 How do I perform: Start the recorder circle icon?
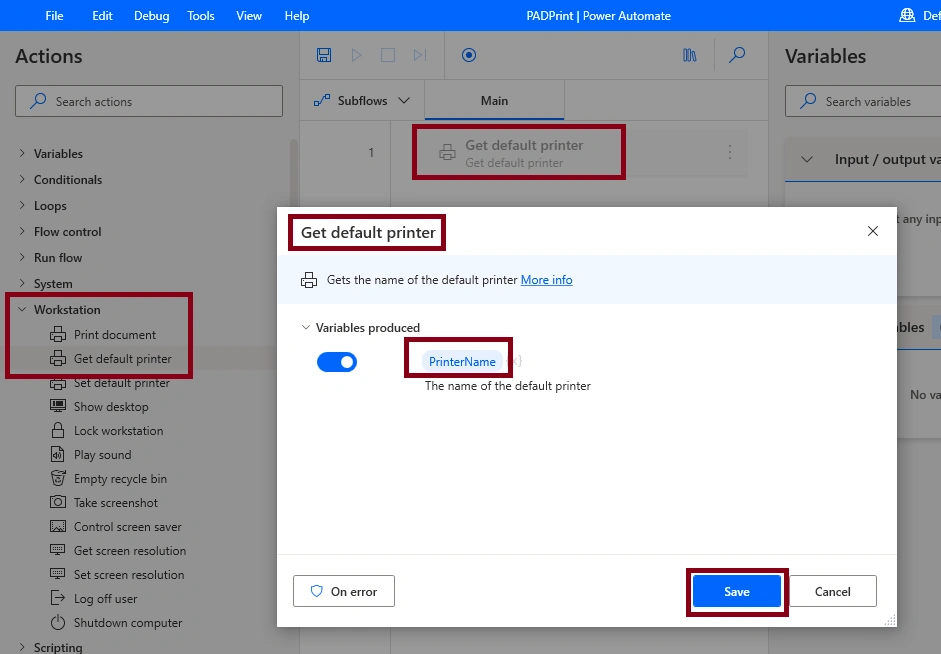pos(469,55)
